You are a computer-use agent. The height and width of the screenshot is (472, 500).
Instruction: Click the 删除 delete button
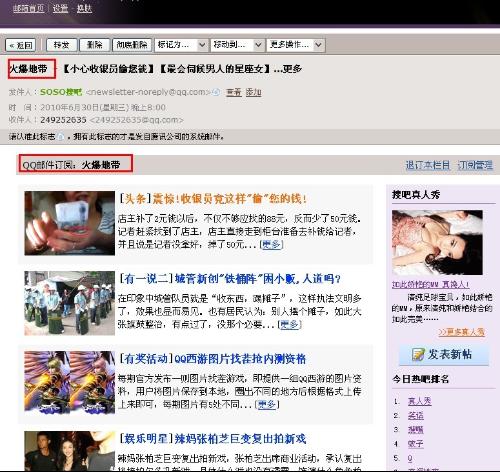pos(95,45)
